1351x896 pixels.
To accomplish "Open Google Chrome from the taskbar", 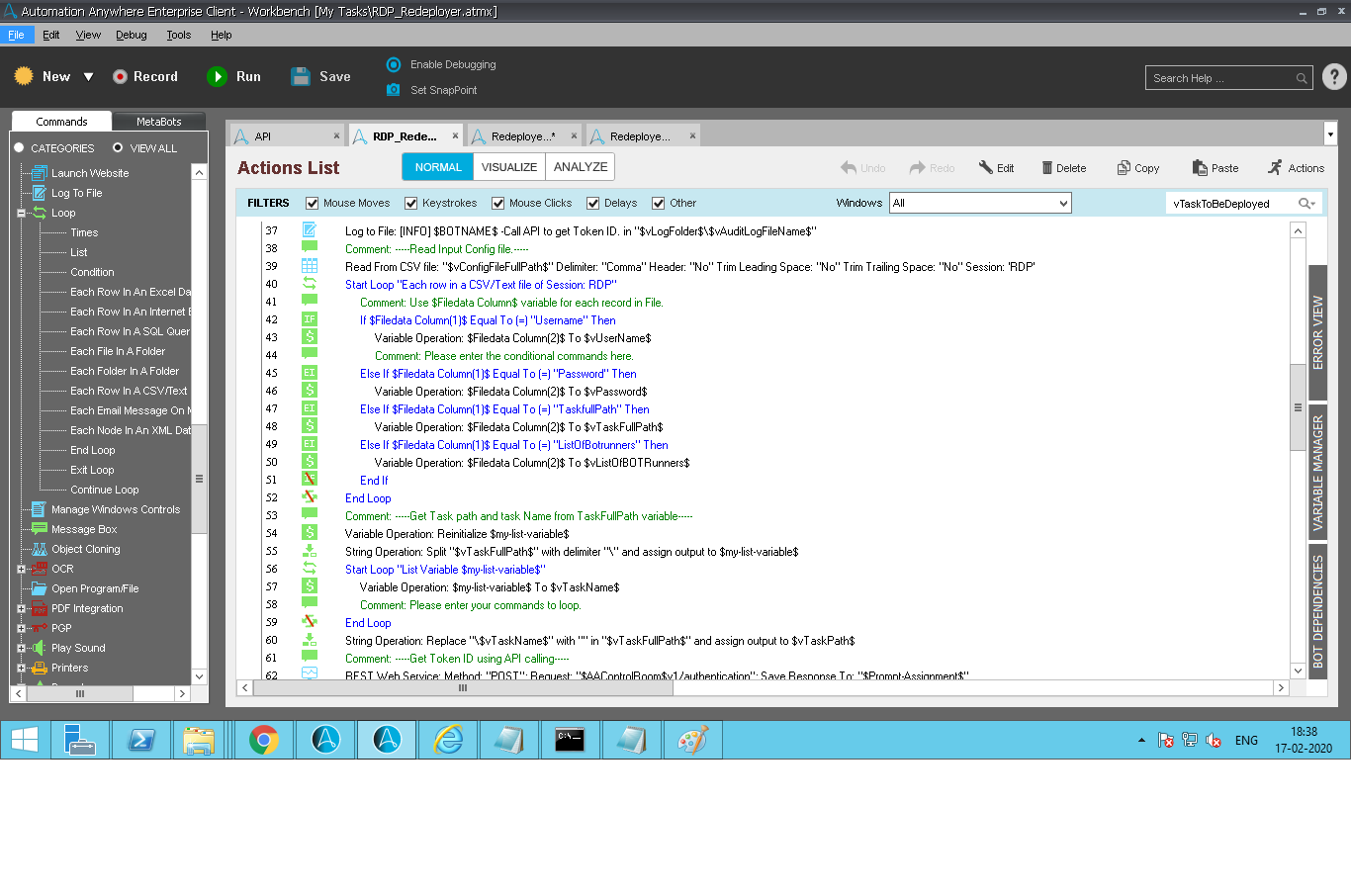I will coord(263,740).
